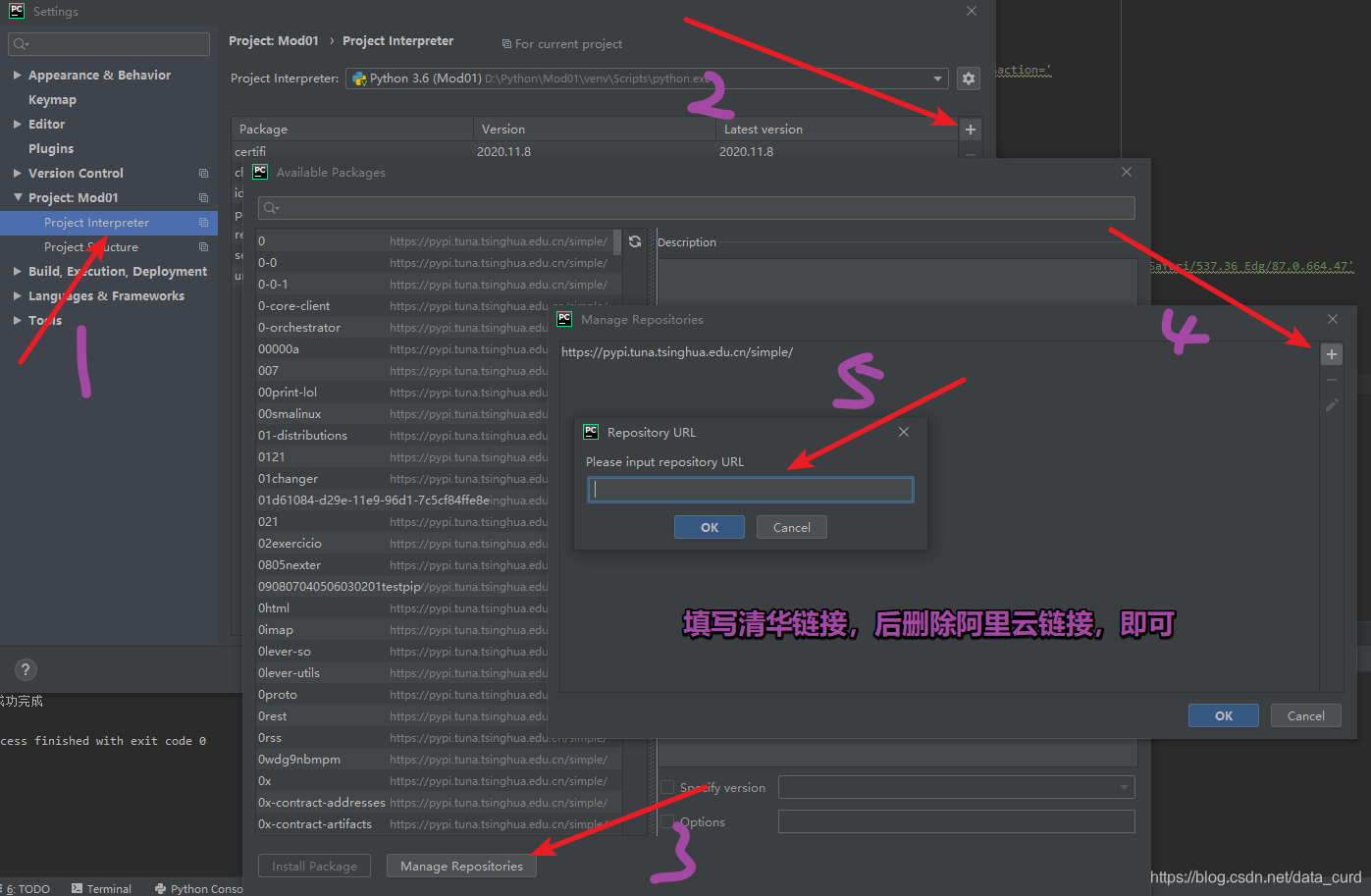Select the 0-core-client package

coord(293,306)
